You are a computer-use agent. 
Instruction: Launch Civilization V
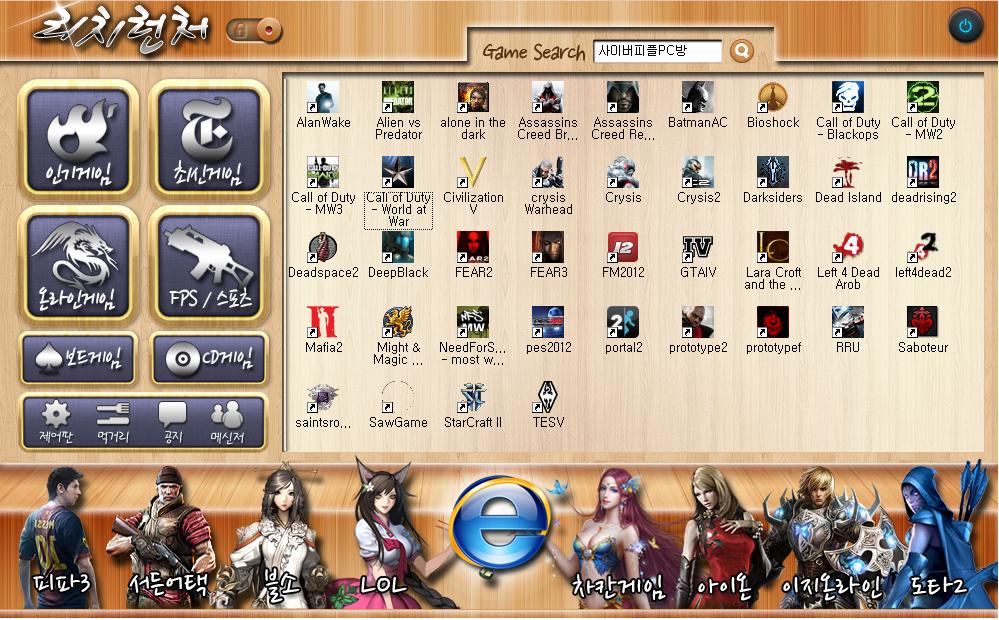pos(473,186)
